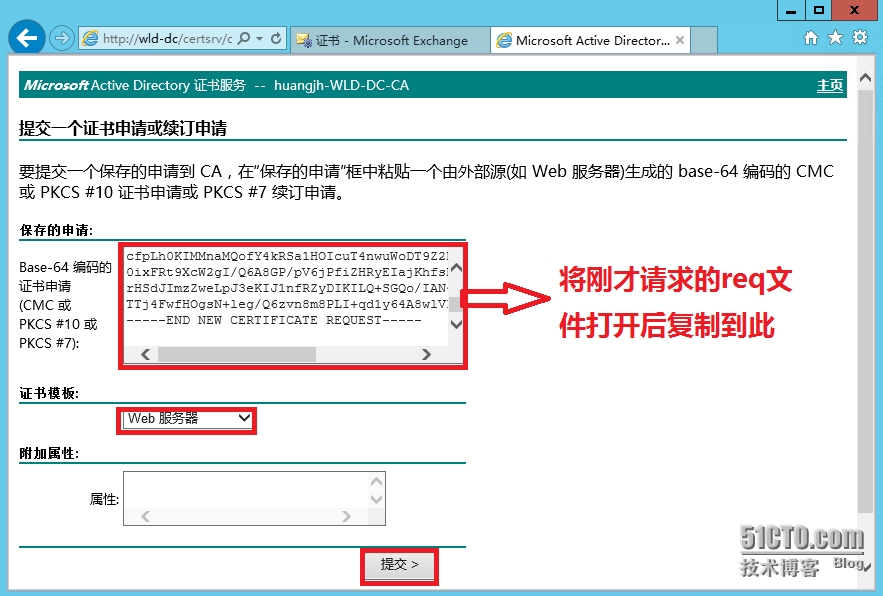Click the page scrollbar down arrow
This screenshot has height=596, width=883.
pyautogui.click(x=865, y=566)
